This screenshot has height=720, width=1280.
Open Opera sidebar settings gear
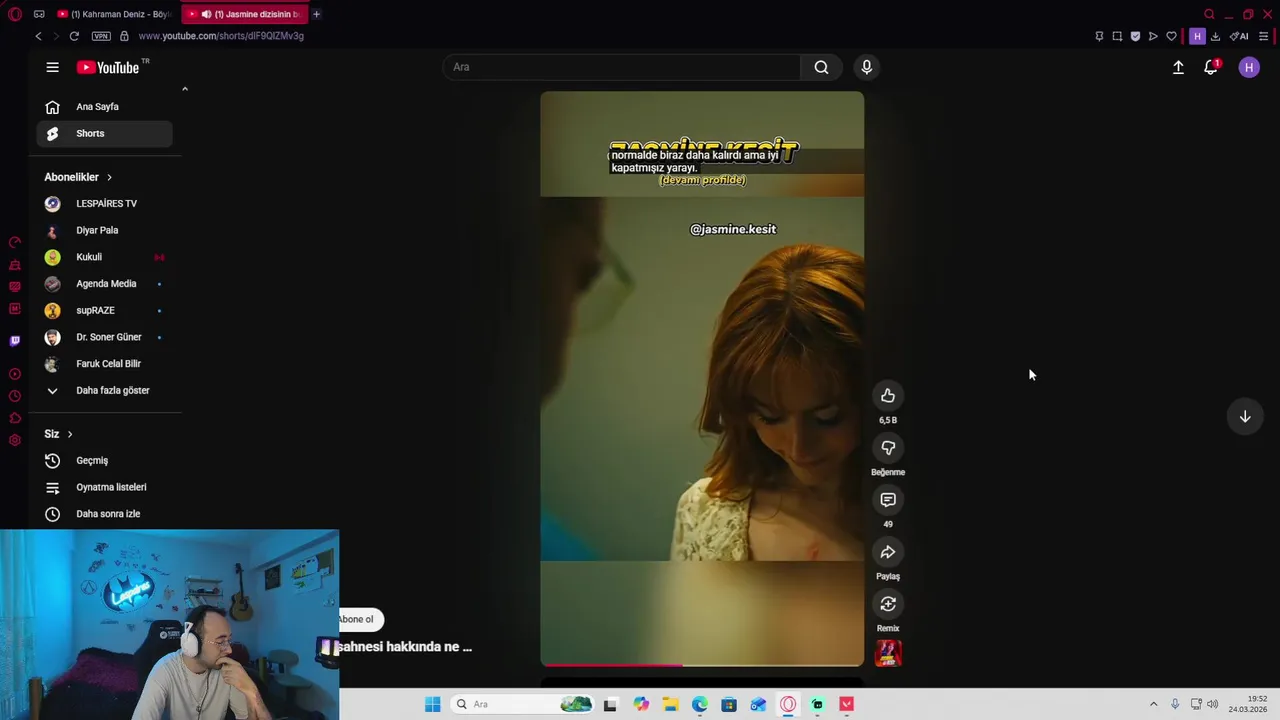tap(14, 441)
